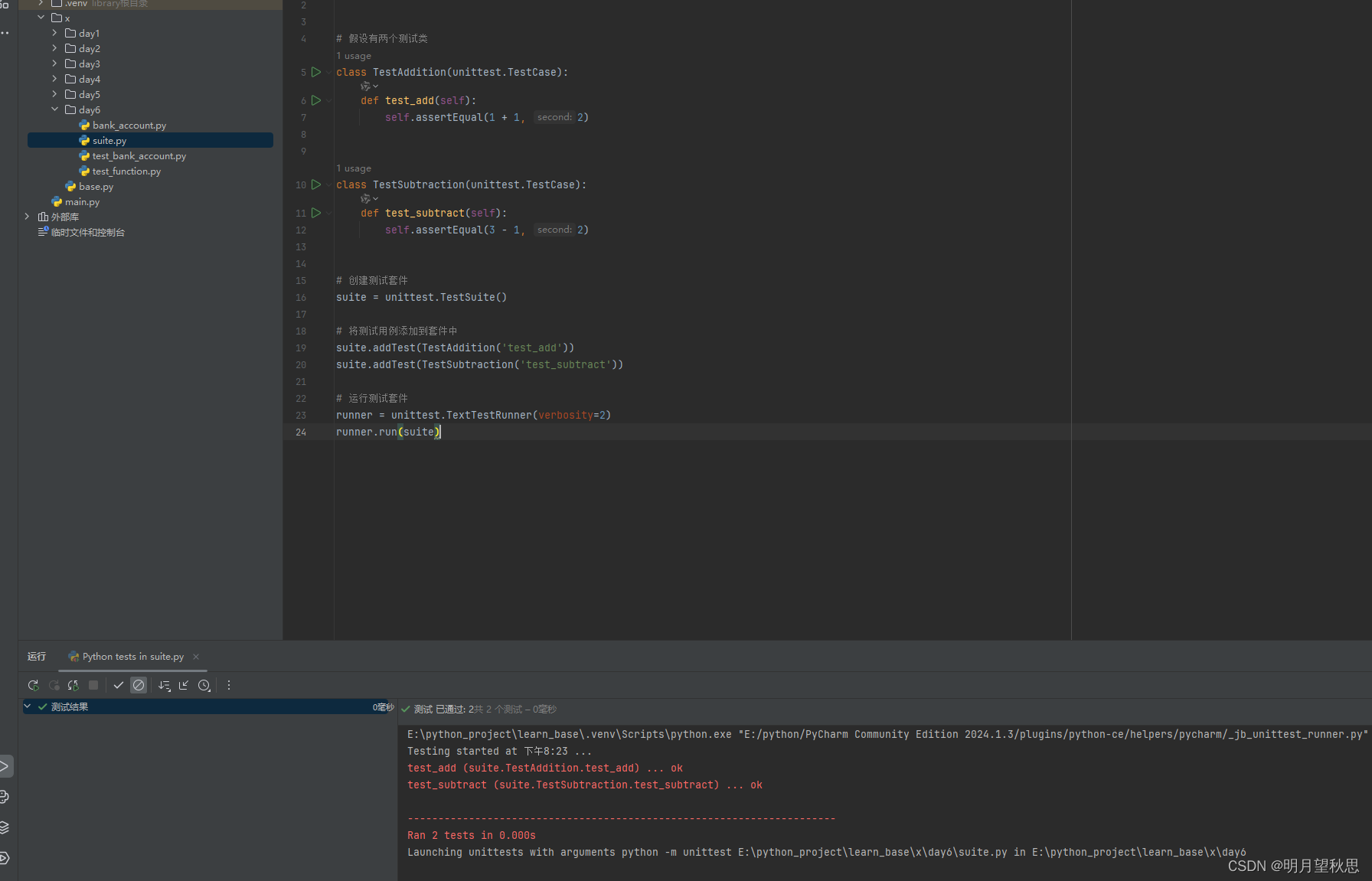Toggle auto-test rerun icon
The height and width of the screenshot is (881, 1372).
[x=73, y=686]
